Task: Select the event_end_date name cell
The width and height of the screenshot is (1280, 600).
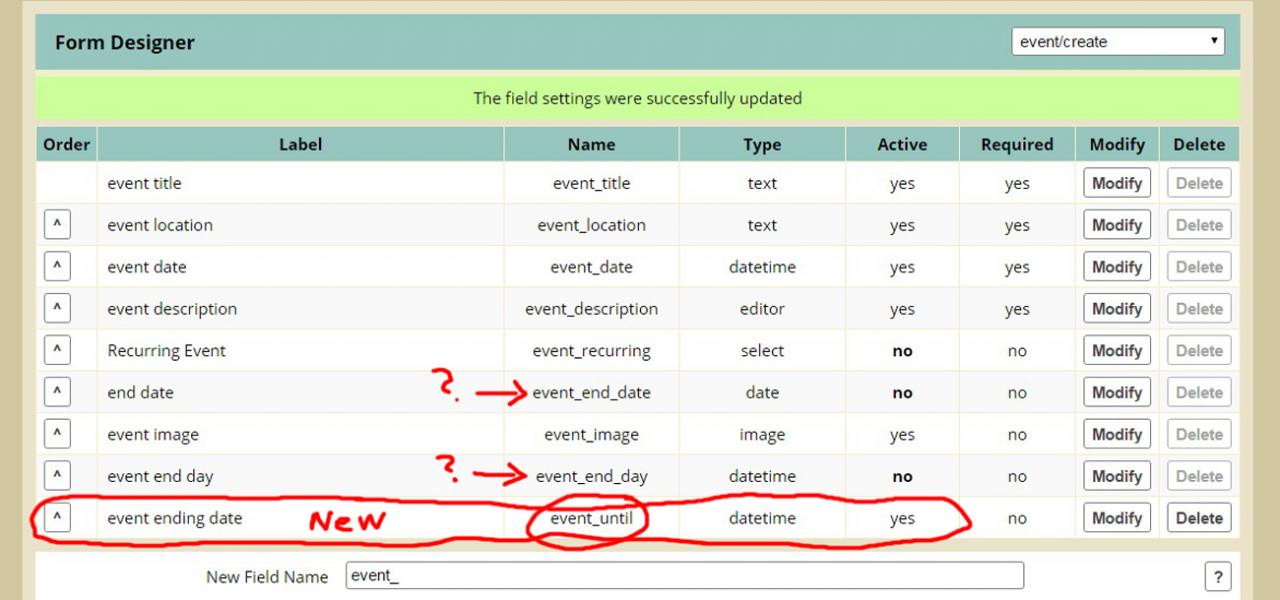Action: (x=592, y=393)
